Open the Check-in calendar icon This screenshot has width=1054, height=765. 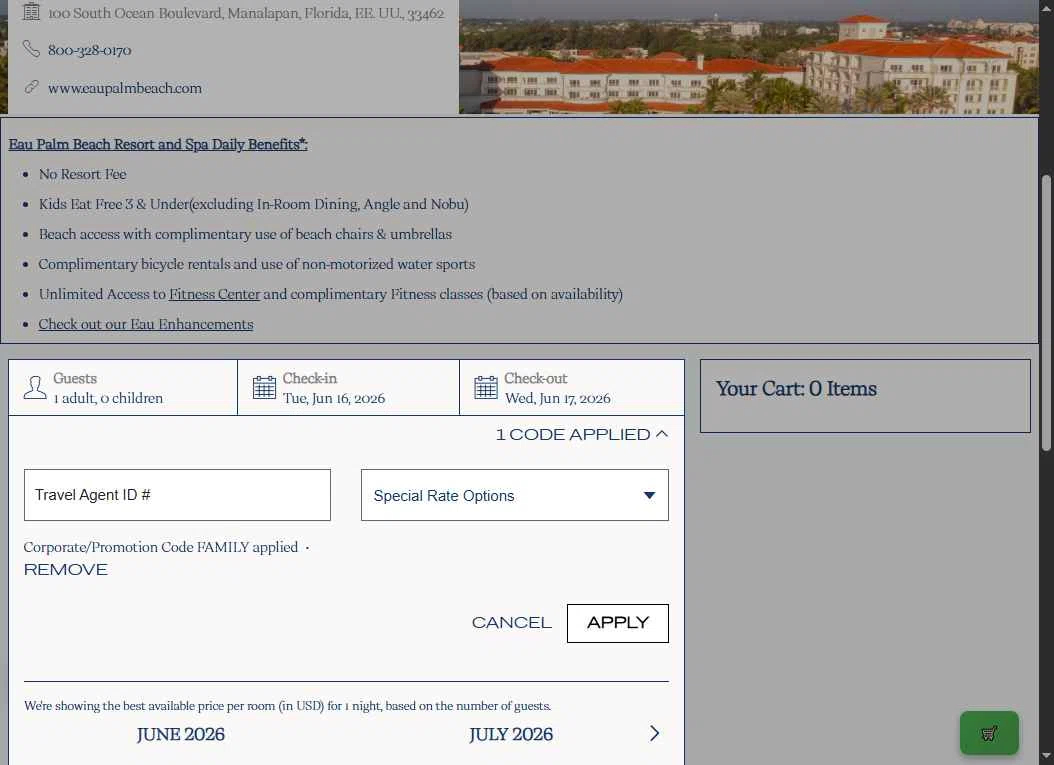pyautogui.click(x=264, y=388)
